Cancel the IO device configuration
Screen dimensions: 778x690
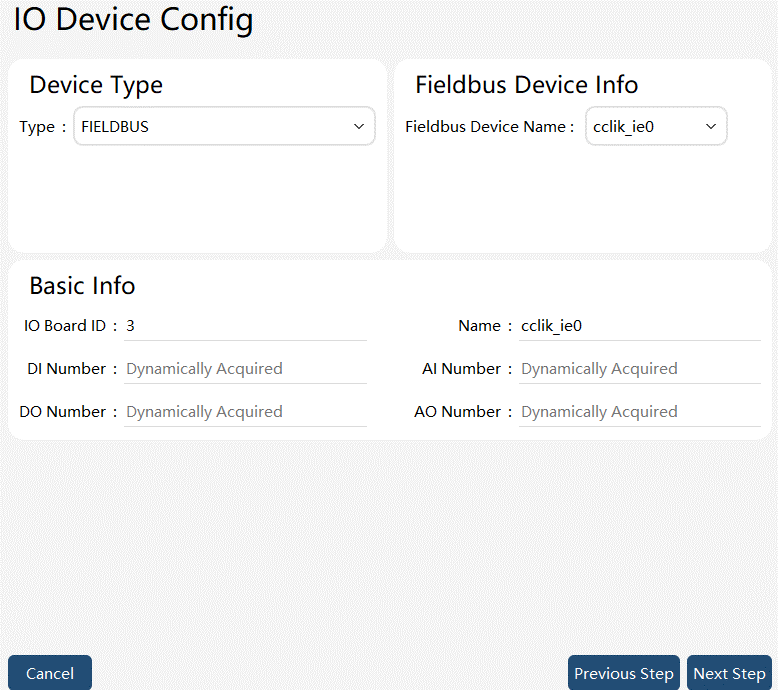50,673
